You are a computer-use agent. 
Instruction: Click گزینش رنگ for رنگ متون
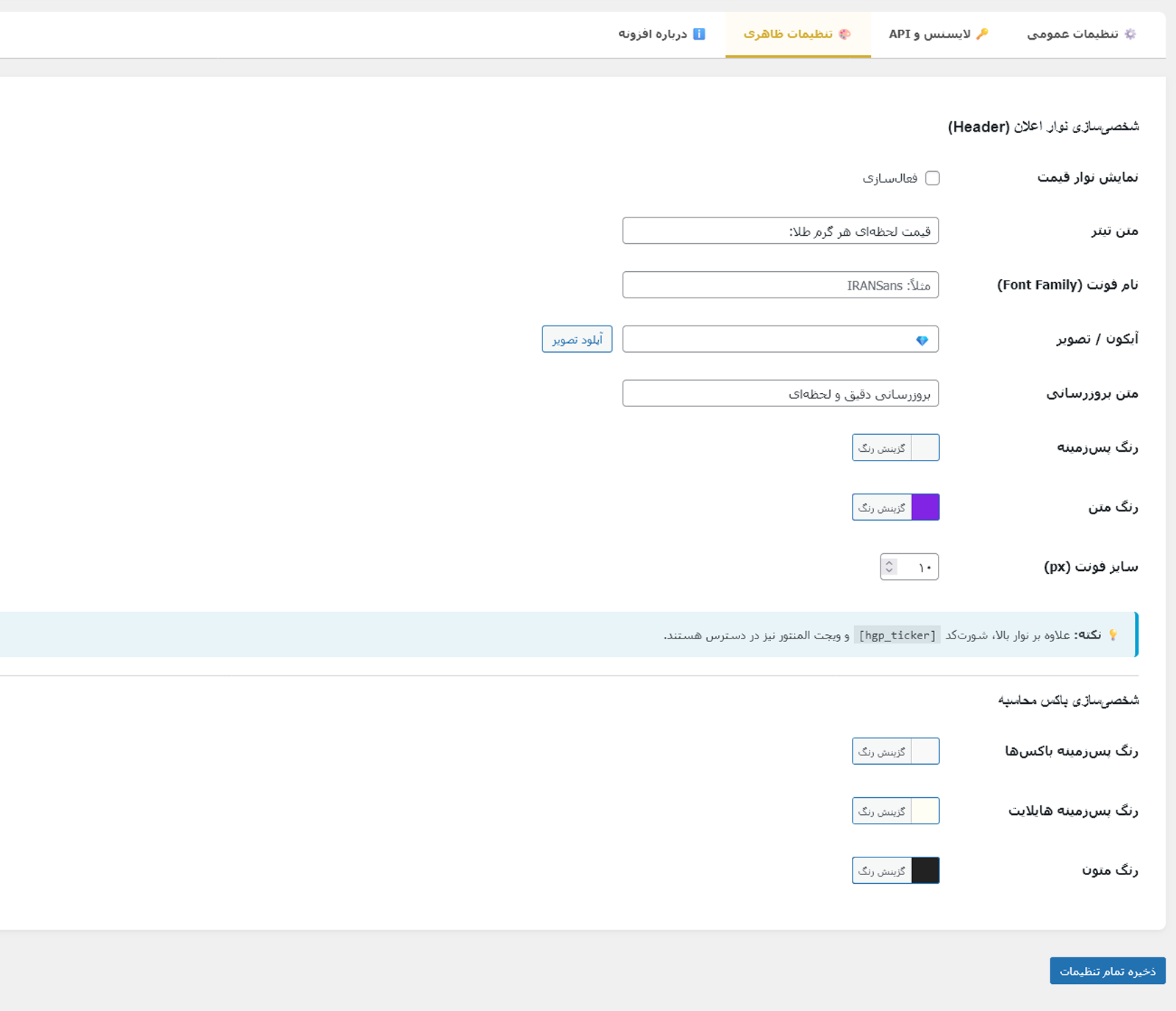click(882, 871)
